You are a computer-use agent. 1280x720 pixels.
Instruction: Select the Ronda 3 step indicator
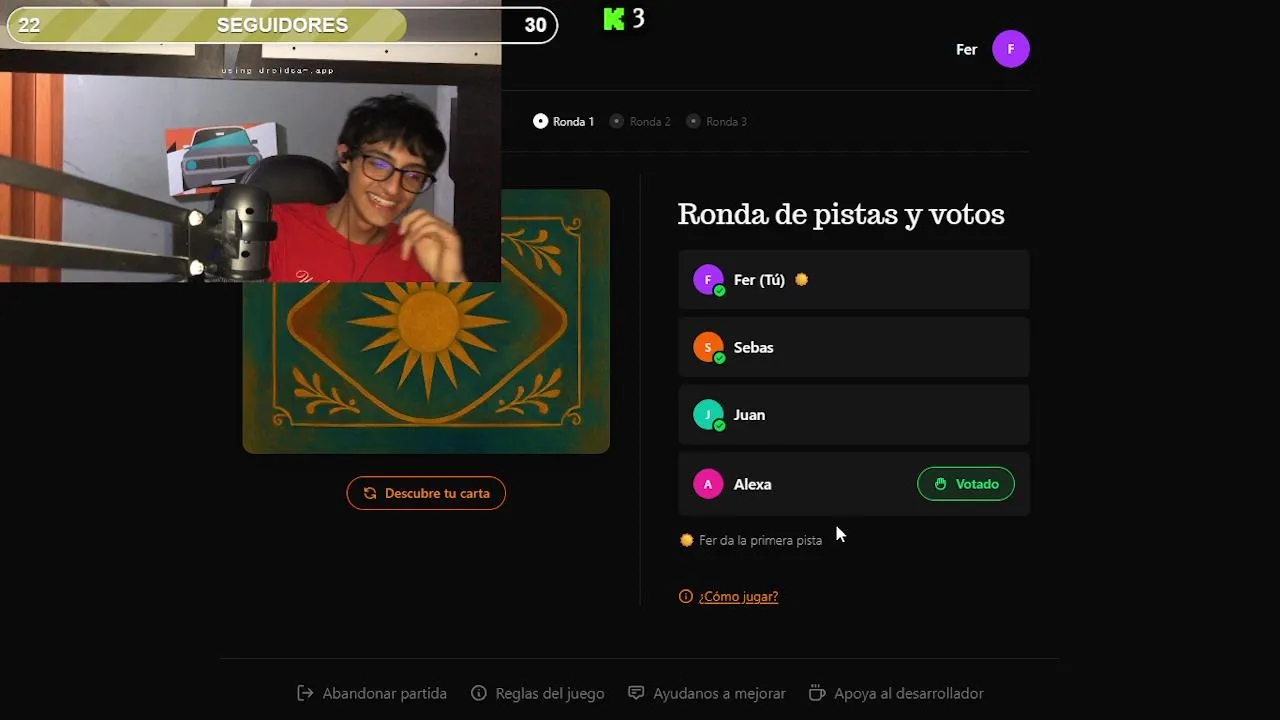coord(716,121)
